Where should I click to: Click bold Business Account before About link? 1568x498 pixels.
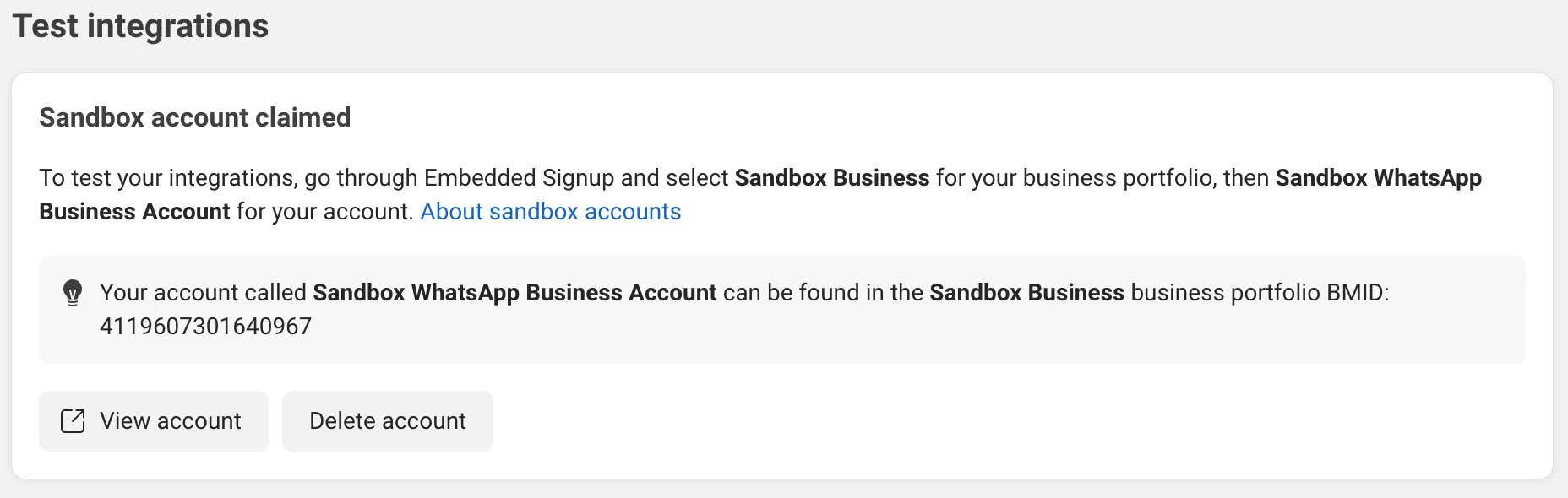(x=134, y=211)
